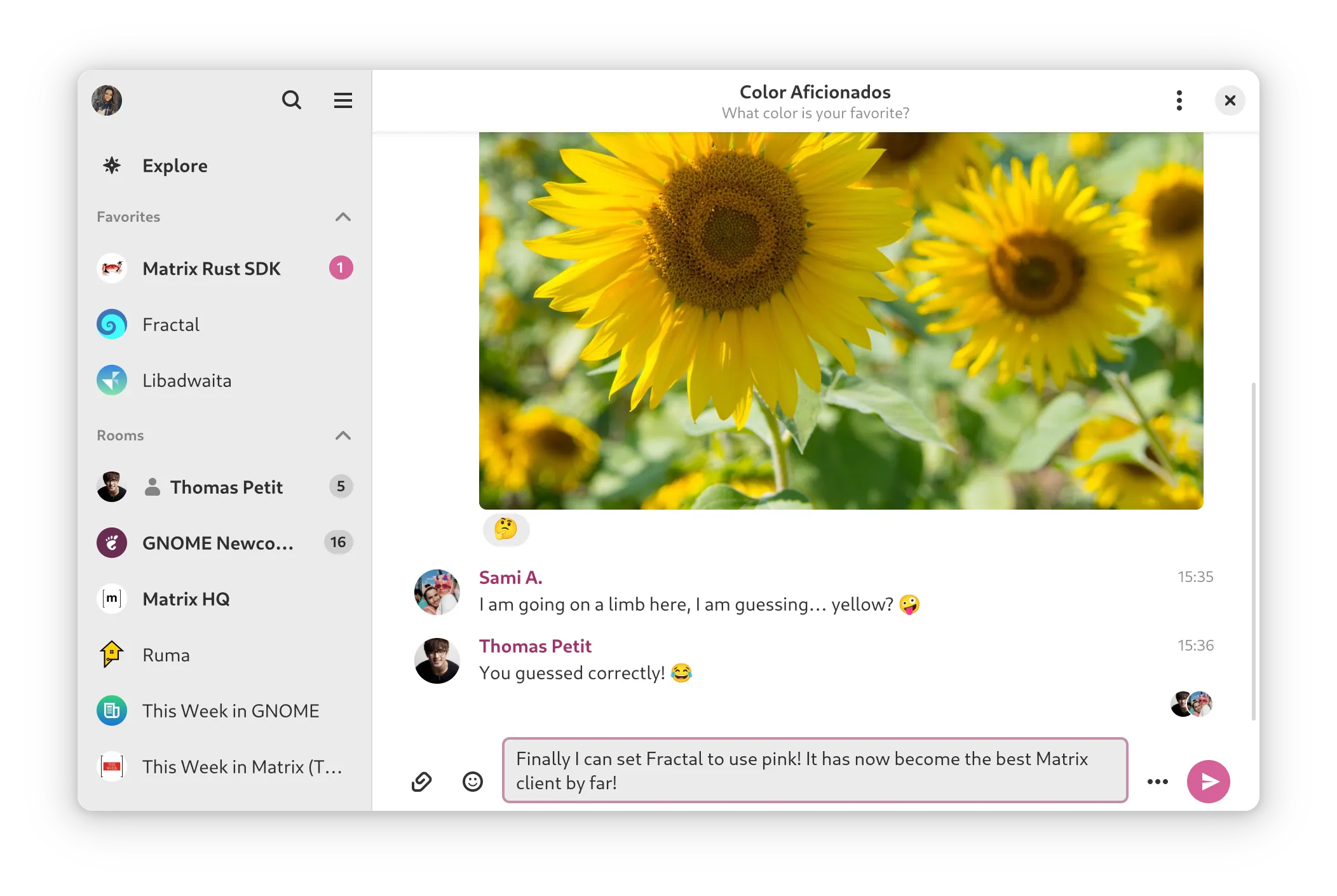
Task: Open the three-dot composer options
Action: pyautogui.click(x=1157, y=781)
